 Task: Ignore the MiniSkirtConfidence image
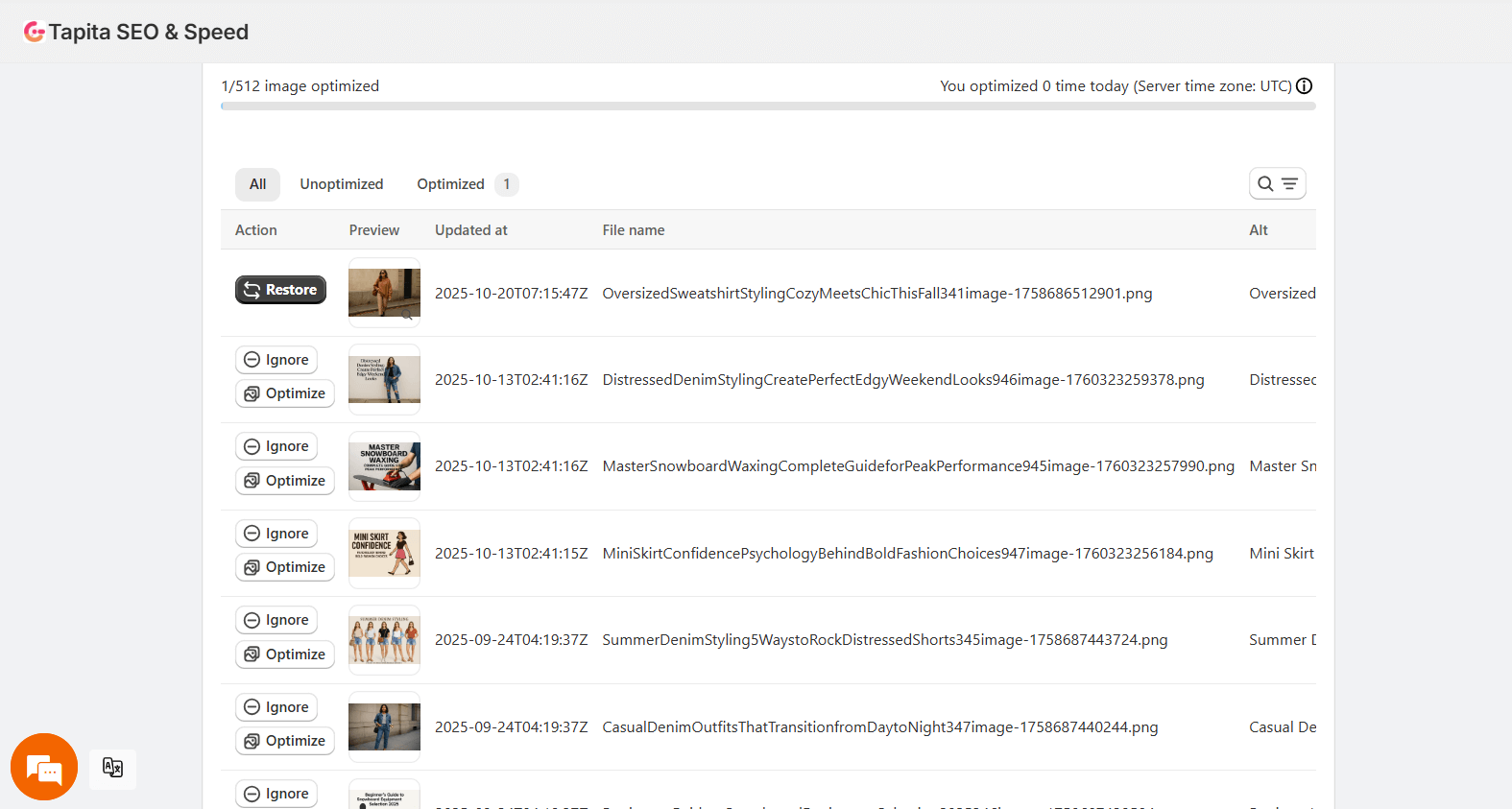coord(276,534)
